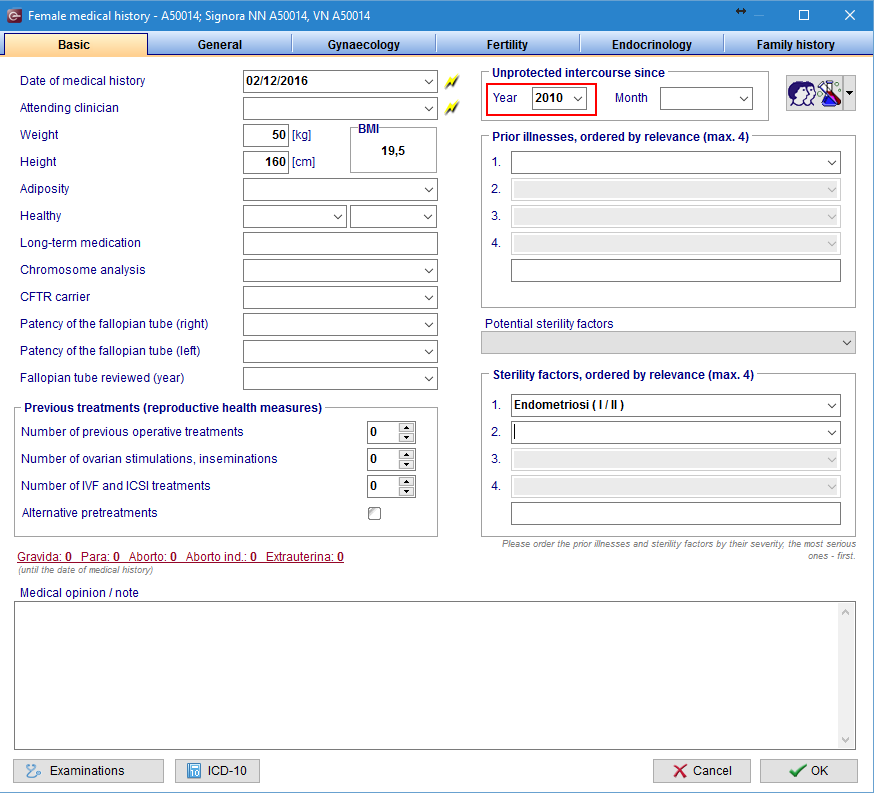This screenshot has width=874, height=793.
Task: Open sterility factor 2 dropdown
Action: (832, 432)
